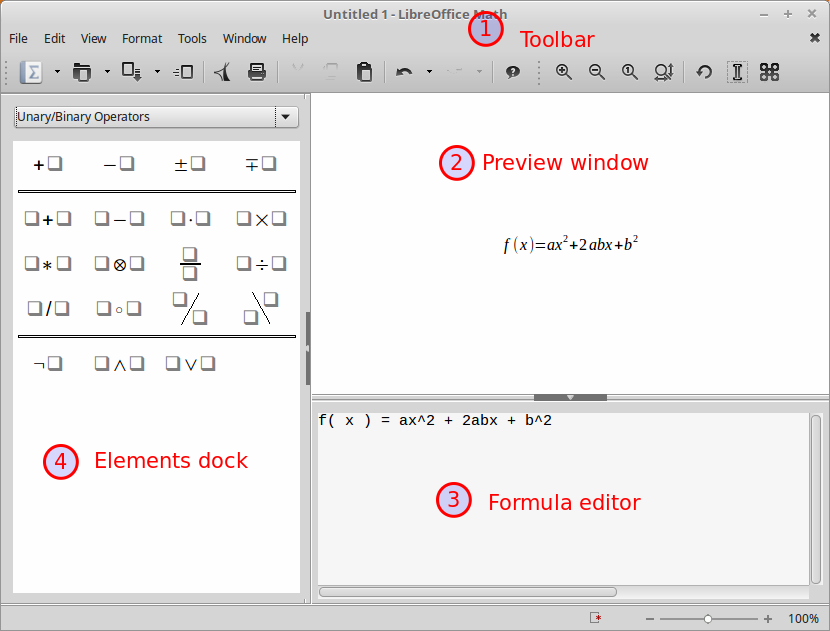Click the Zoom Out magnifier icon

(x=597, y=72)
